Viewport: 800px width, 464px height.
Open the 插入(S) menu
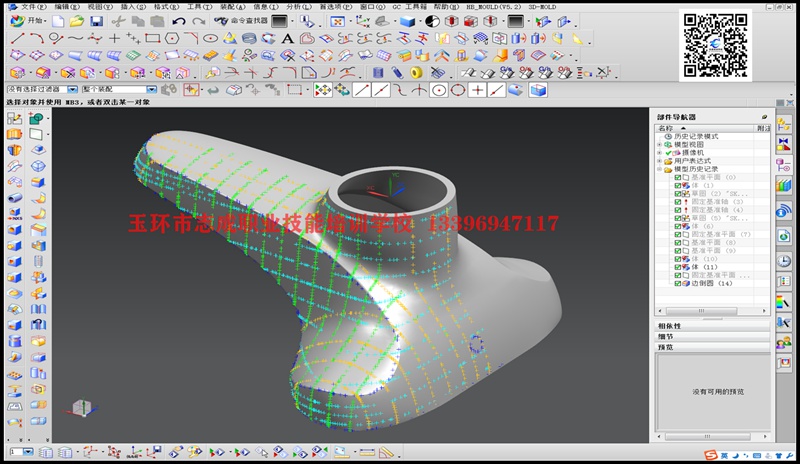coord(133,7)
